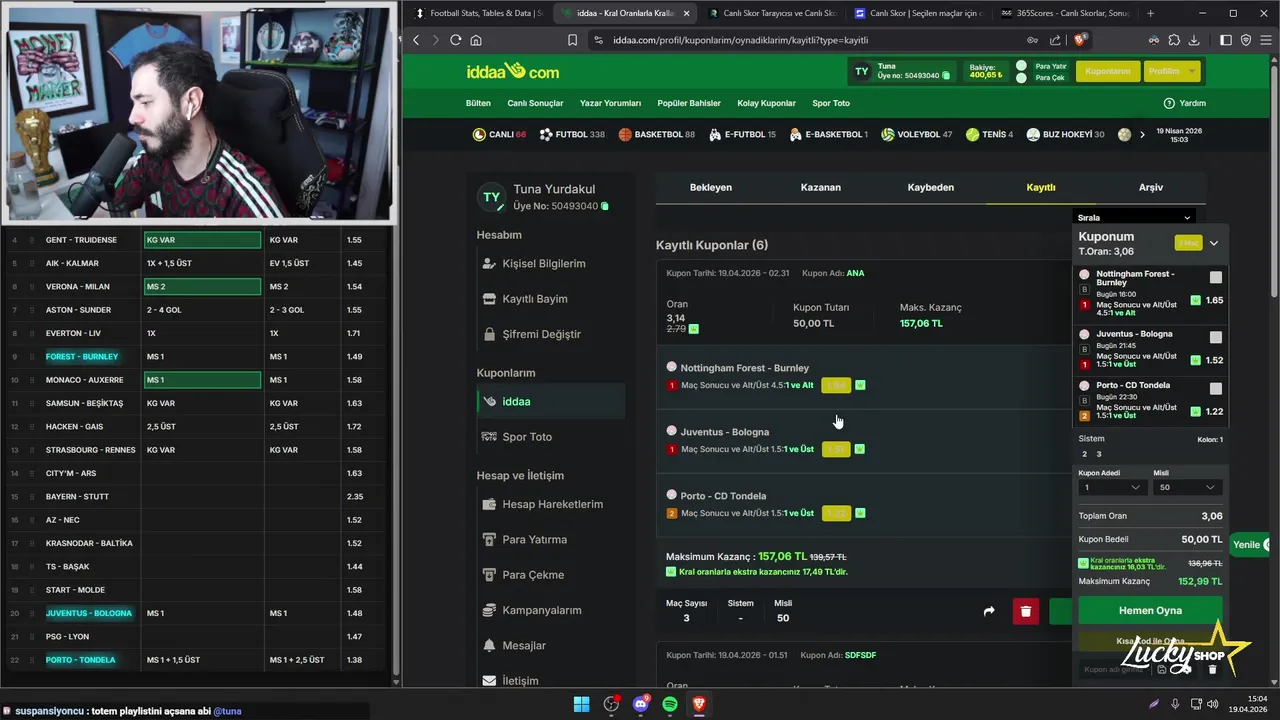Open the Spor Toto menu item
This screenshot has height=720, width=1280.
click(x=831, y=103)
